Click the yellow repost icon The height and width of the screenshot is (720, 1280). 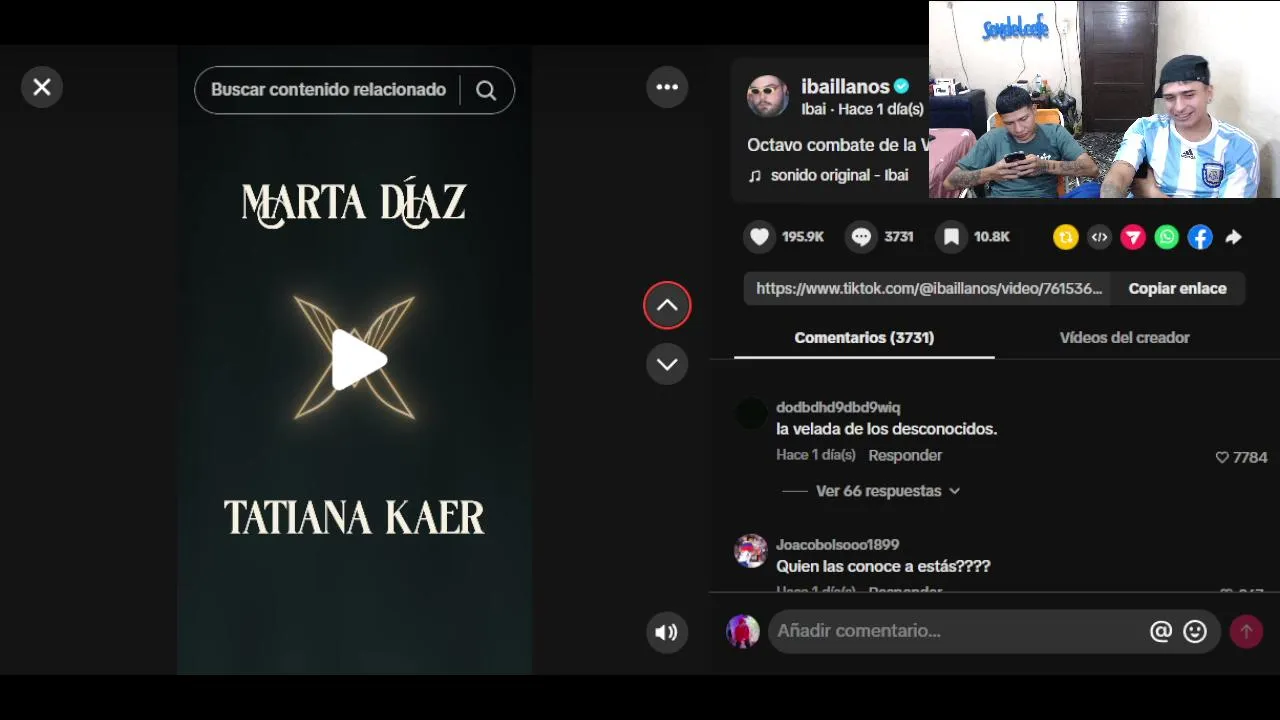click(x=1065, y=237)
